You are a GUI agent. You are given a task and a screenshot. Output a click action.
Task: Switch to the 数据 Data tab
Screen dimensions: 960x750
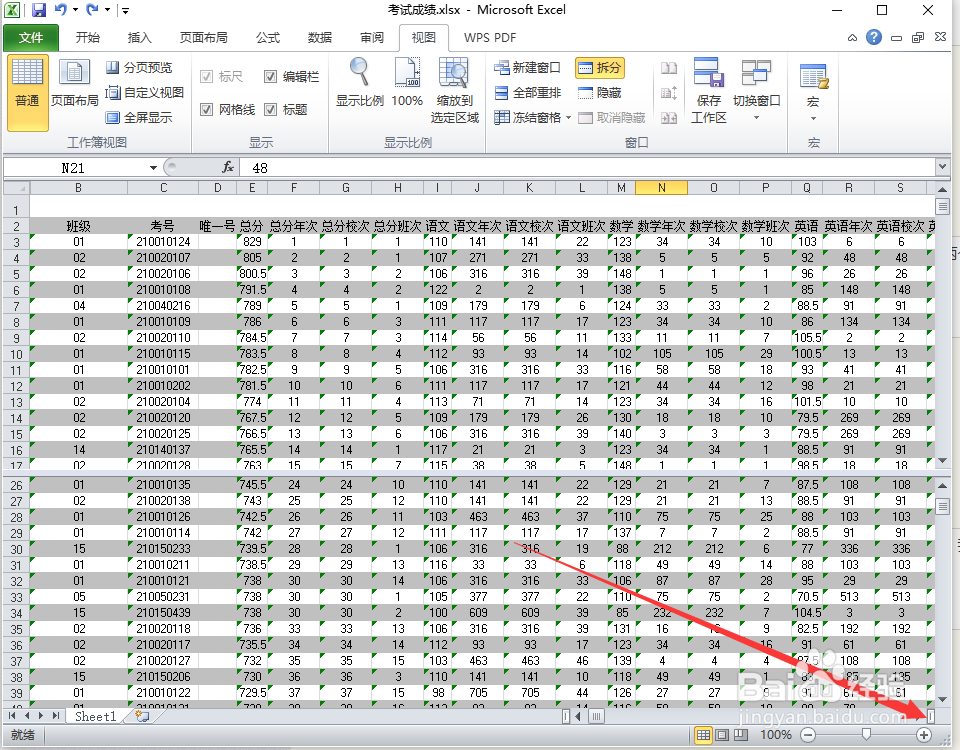320,37
